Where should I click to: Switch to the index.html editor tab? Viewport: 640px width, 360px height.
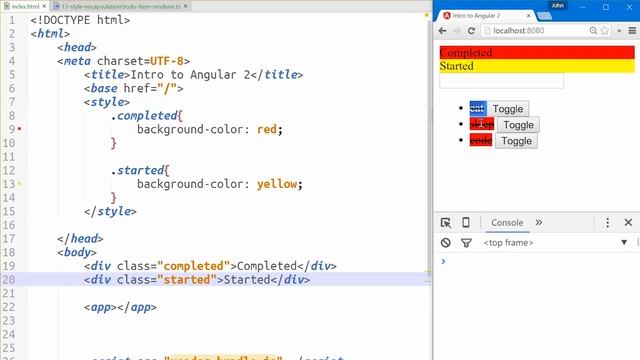click(24, 6)
